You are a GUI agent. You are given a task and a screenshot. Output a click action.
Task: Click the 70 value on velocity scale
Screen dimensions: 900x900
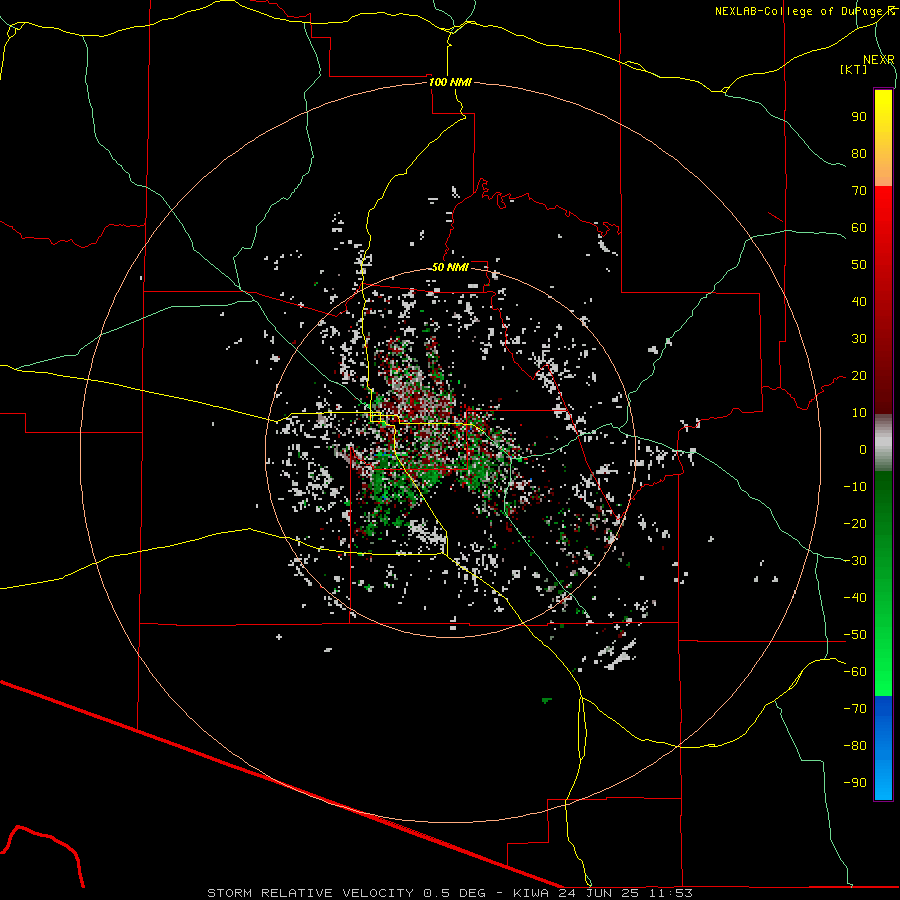(x=859, y=191)
